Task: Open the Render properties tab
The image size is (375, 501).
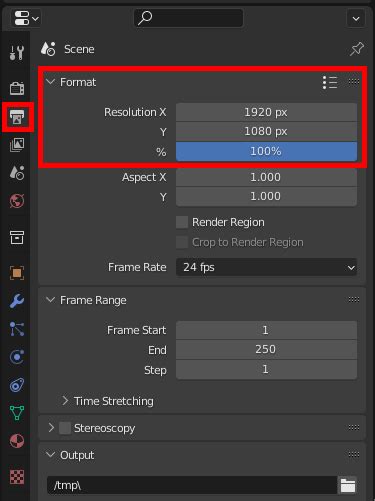Action: coord(17,89)
